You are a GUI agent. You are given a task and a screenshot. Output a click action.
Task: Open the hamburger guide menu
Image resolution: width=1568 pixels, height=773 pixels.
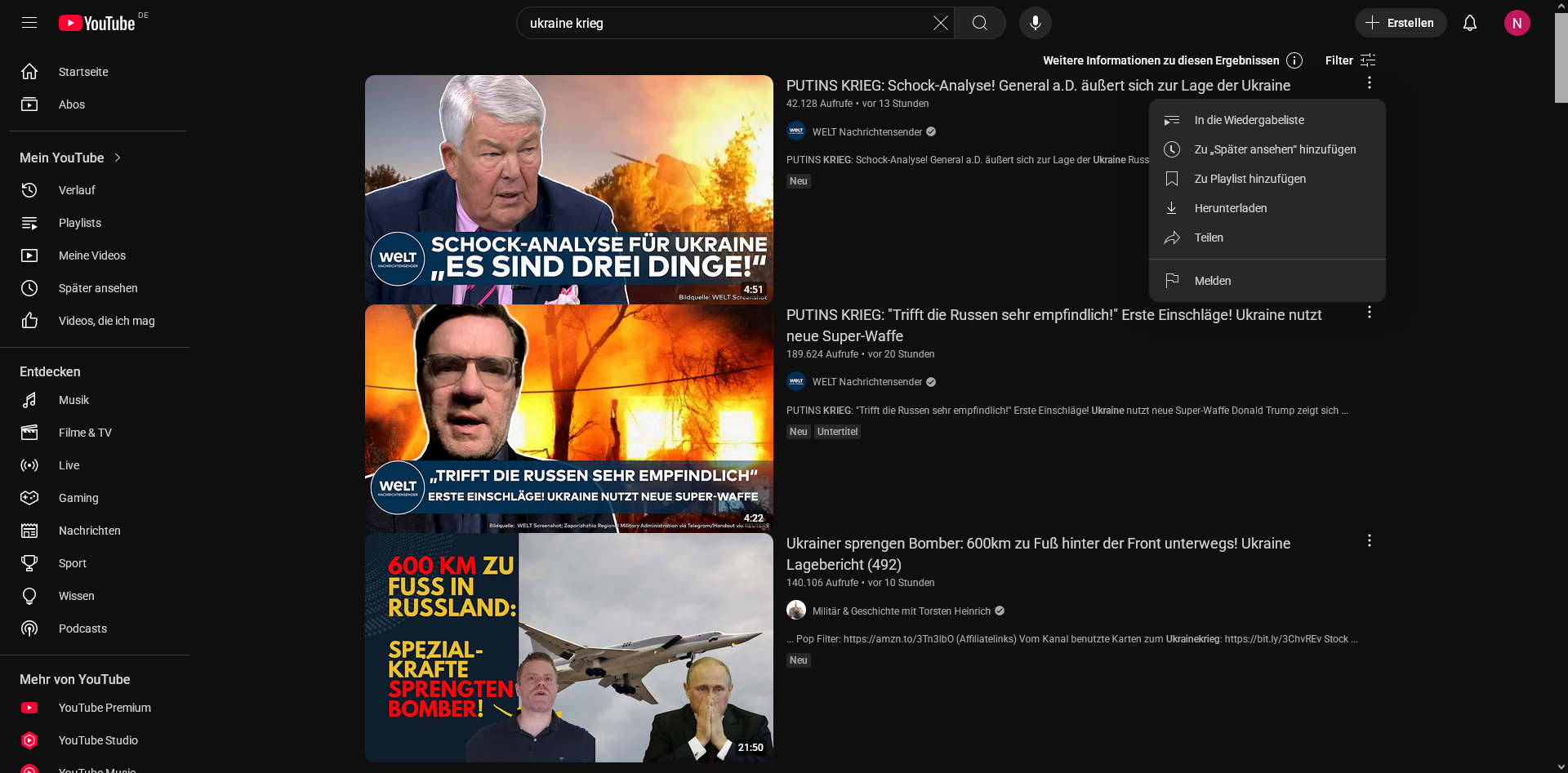29,23
